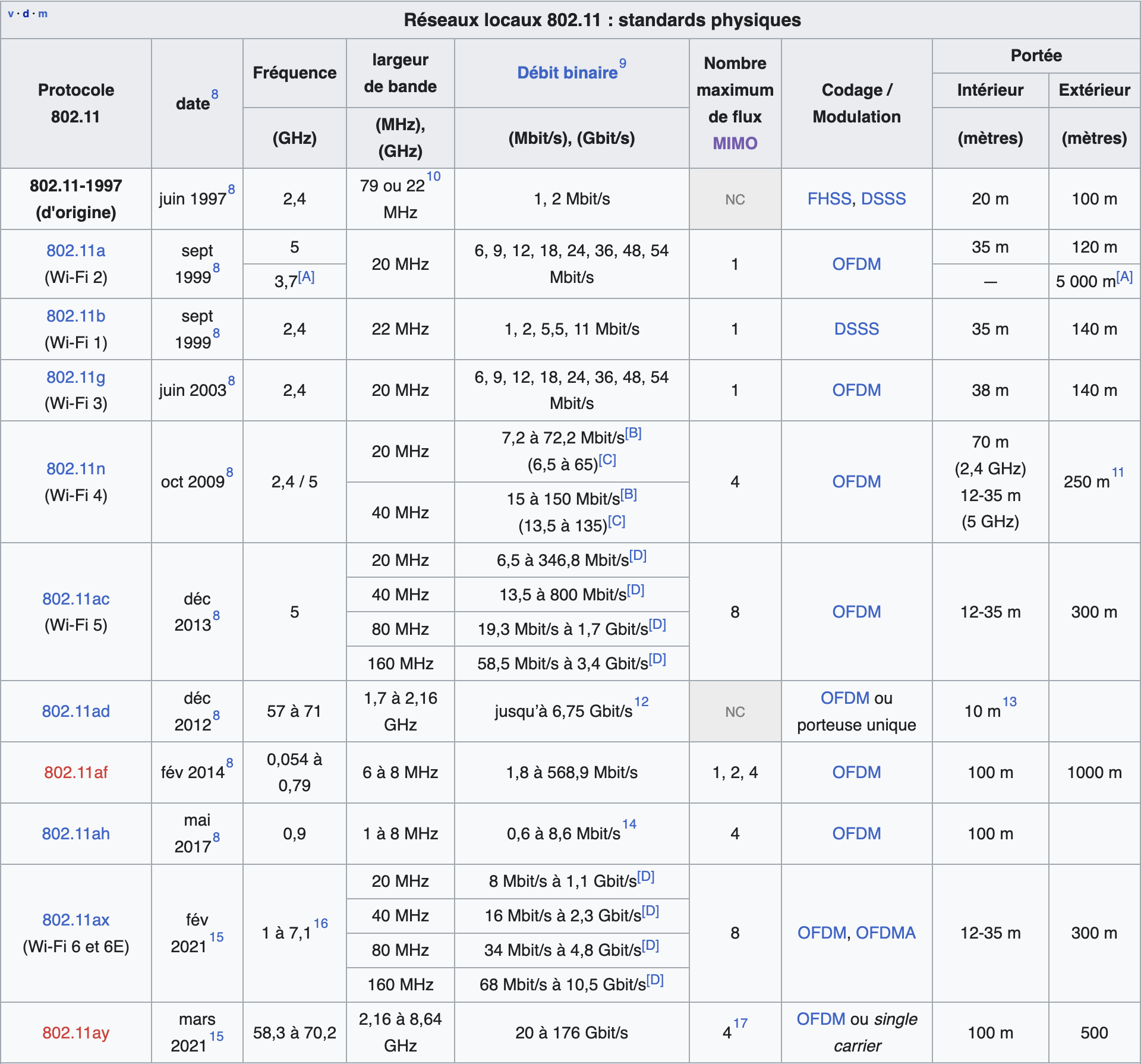Open OFDM link in 802.11ac row
1141x1064 pixels.
tap(856, 612)
